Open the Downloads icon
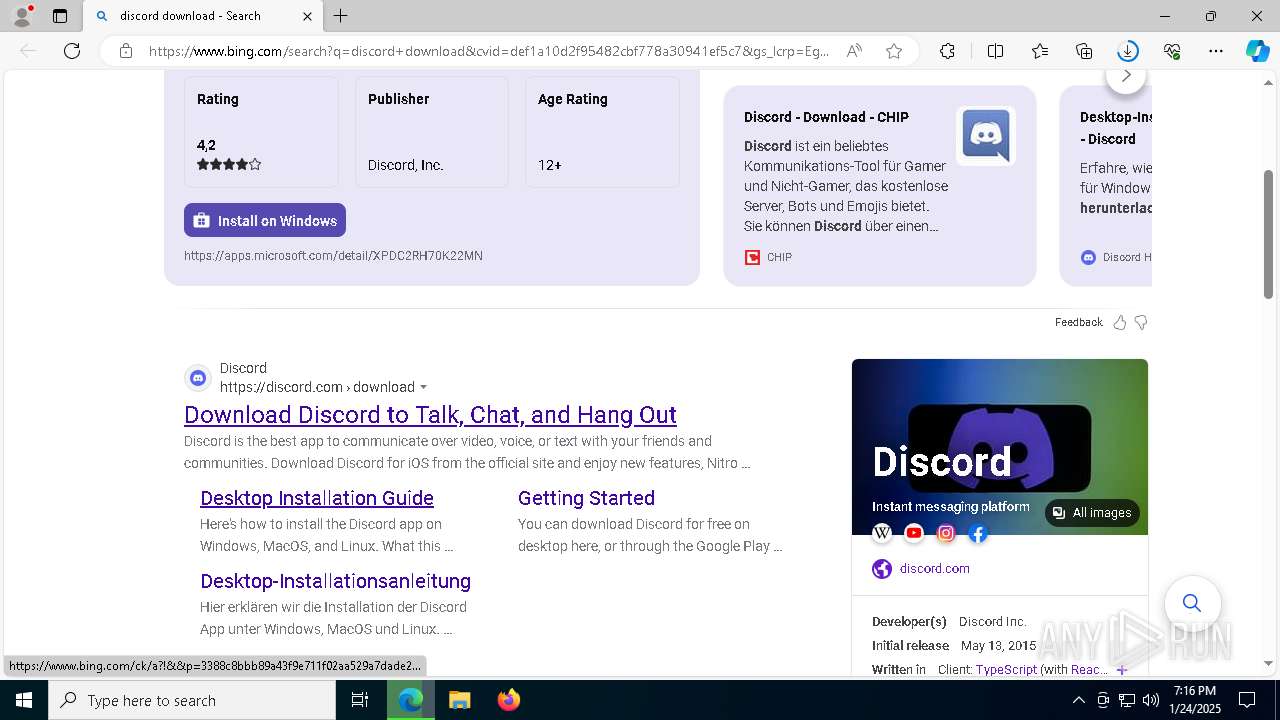Screen dimensions: 1280x720 [x=1128, y=51]
